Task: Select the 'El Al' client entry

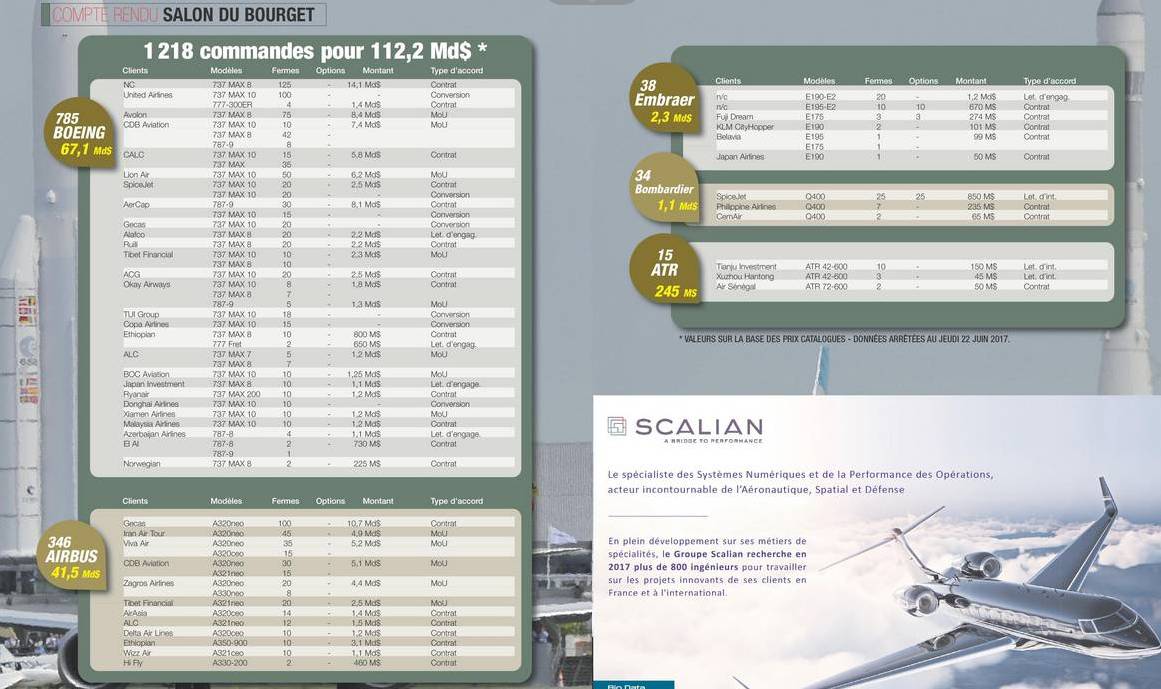Action: tap(131, 443)
